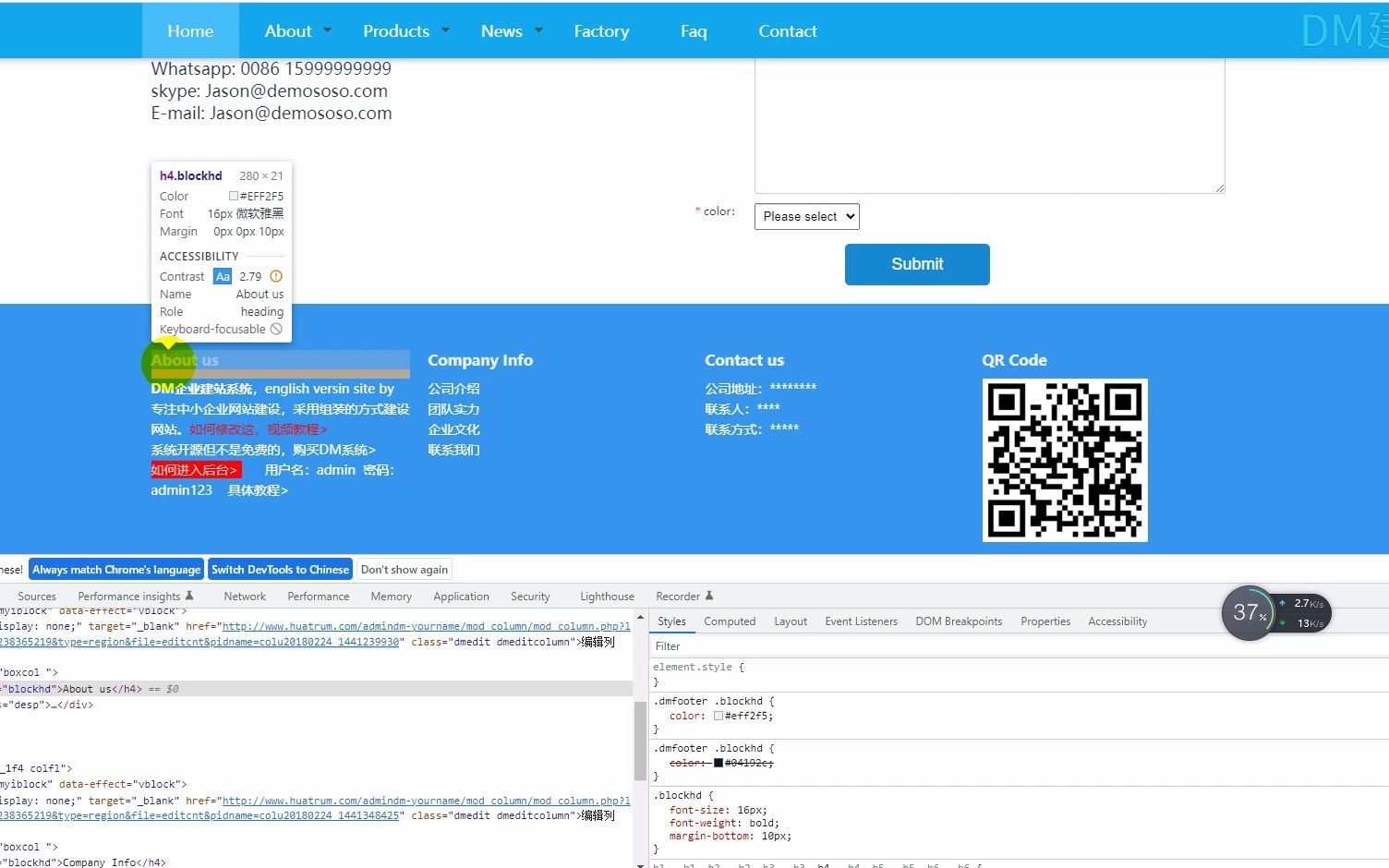Expand the About menu dropdown arrow
Viewport: 1389px width, 868px height.
tap(327, 30)
